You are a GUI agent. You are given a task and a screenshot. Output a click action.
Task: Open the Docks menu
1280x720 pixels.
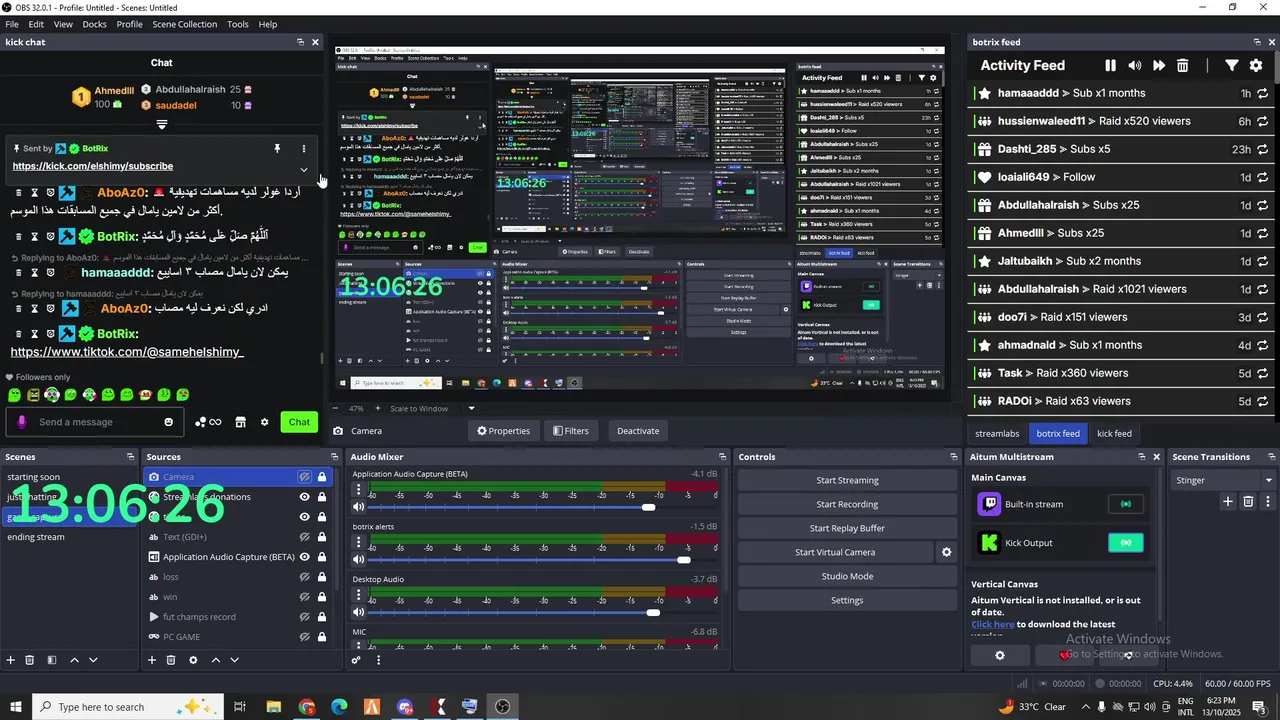[x=94, y=24]
